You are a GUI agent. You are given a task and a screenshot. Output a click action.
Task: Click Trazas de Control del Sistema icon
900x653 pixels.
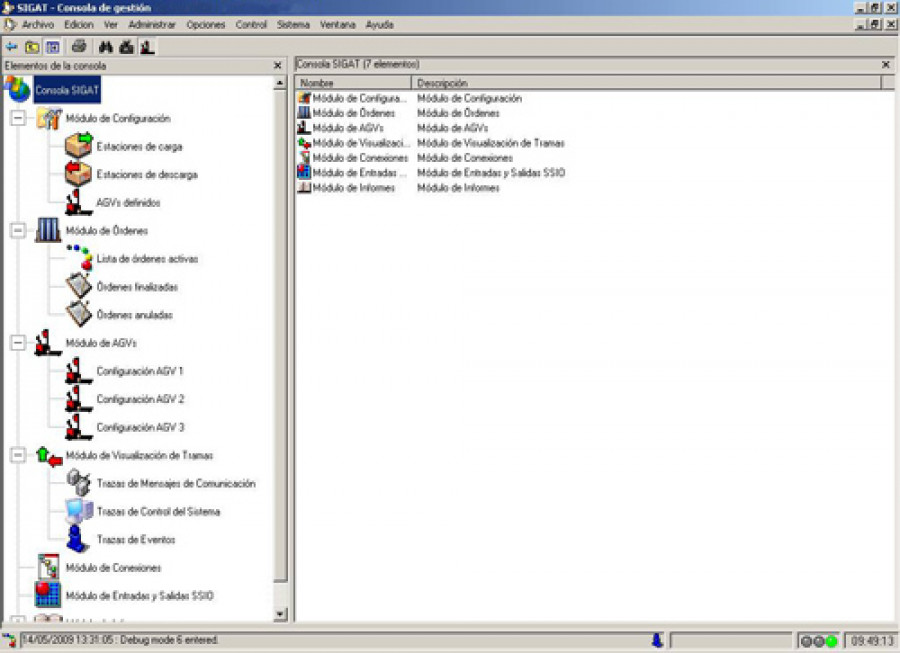tap(79, 511)
